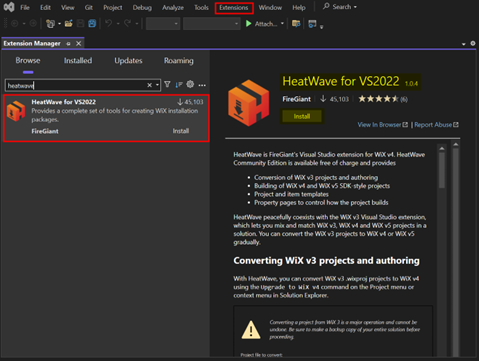Open the File menu
Screen dimensions: 479x361
(25, 7)
